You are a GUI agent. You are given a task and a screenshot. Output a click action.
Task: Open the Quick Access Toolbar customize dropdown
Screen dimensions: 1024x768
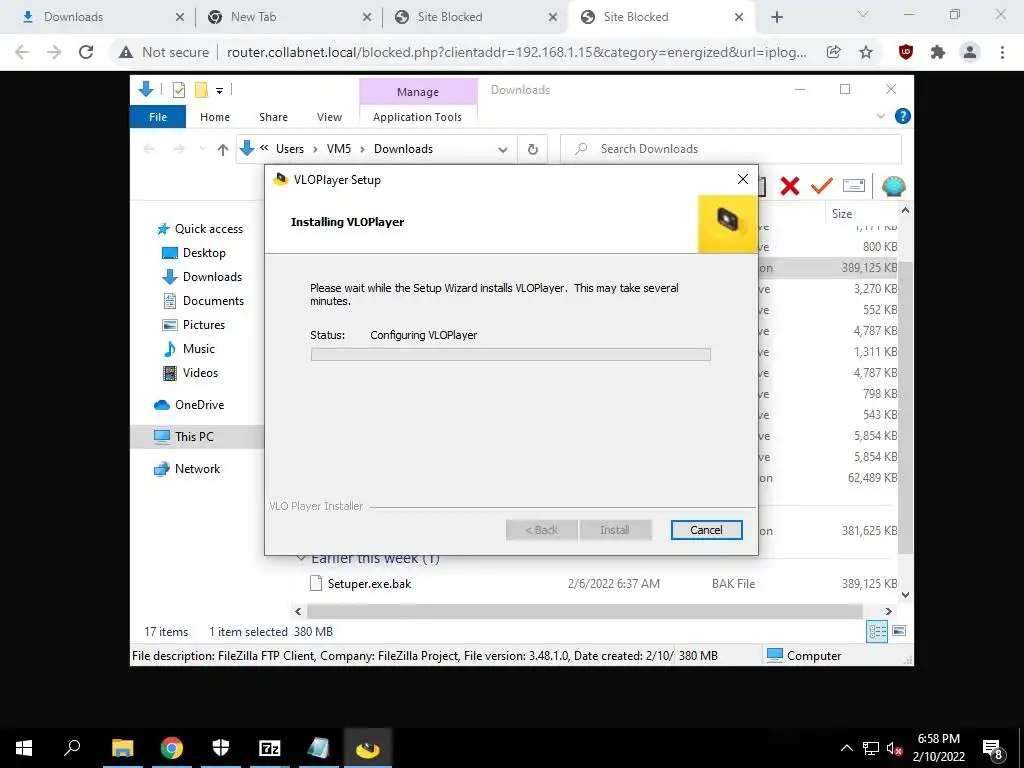pyautogui.click(x=219, y=91)
